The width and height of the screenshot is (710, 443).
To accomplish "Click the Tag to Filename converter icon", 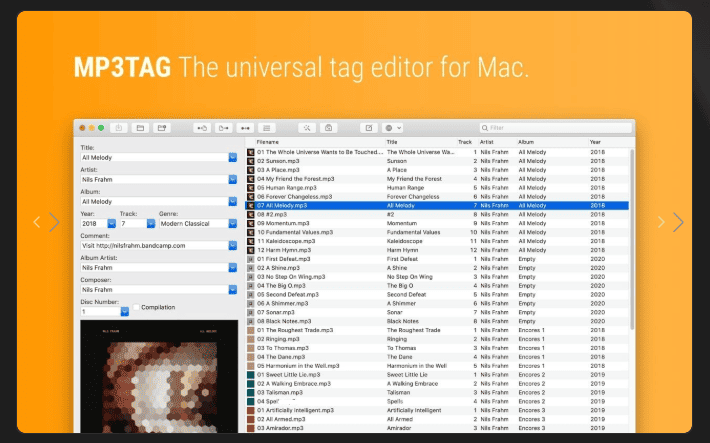I will coord(202,128).
